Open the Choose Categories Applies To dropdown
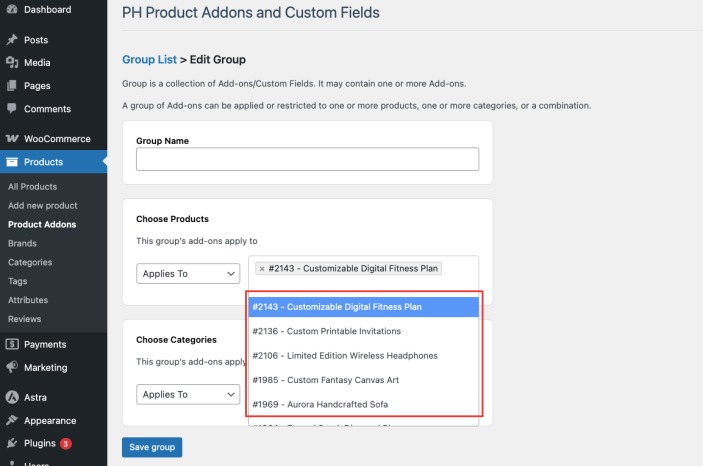 click(188, 394)
